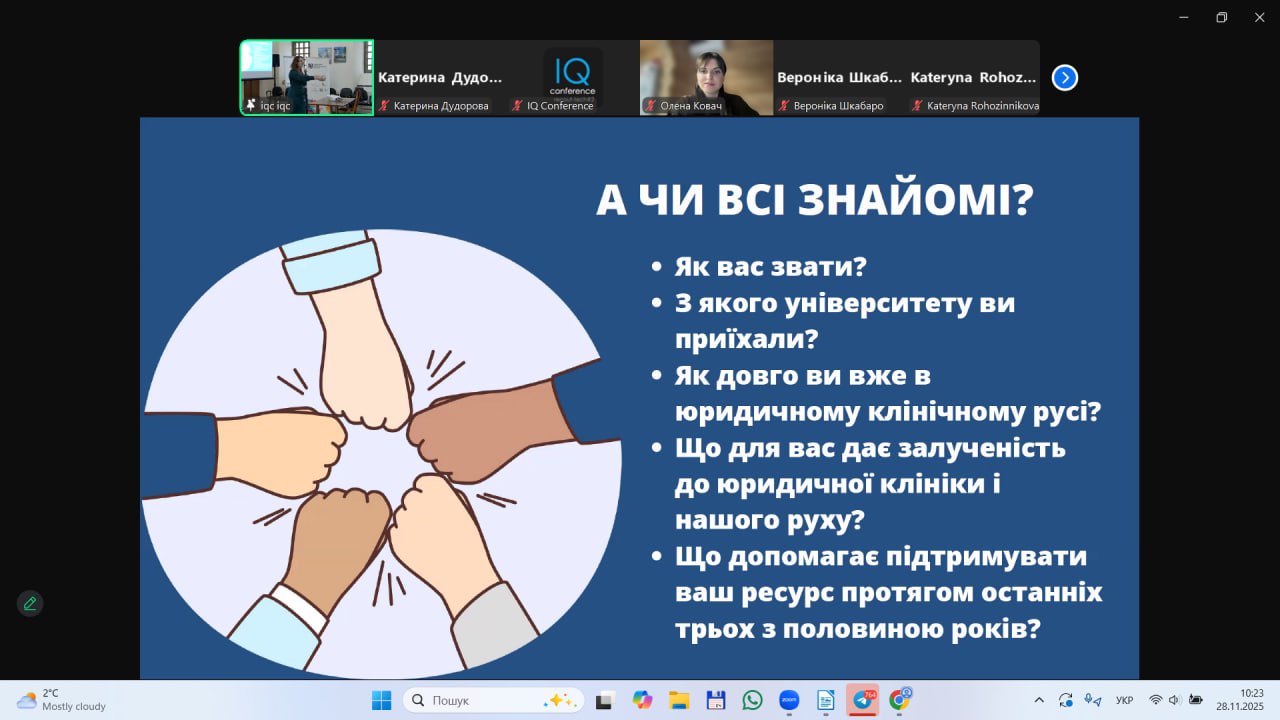The image size is (1280, 720).
Task: Show next participants with blue arrow
Action: [1065, 77]
